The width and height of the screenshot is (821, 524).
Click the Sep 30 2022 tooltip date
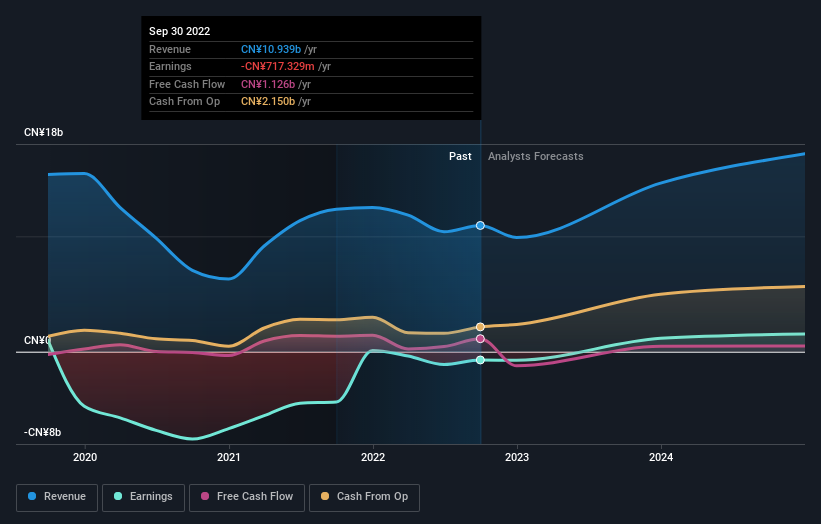pos(180,32)
